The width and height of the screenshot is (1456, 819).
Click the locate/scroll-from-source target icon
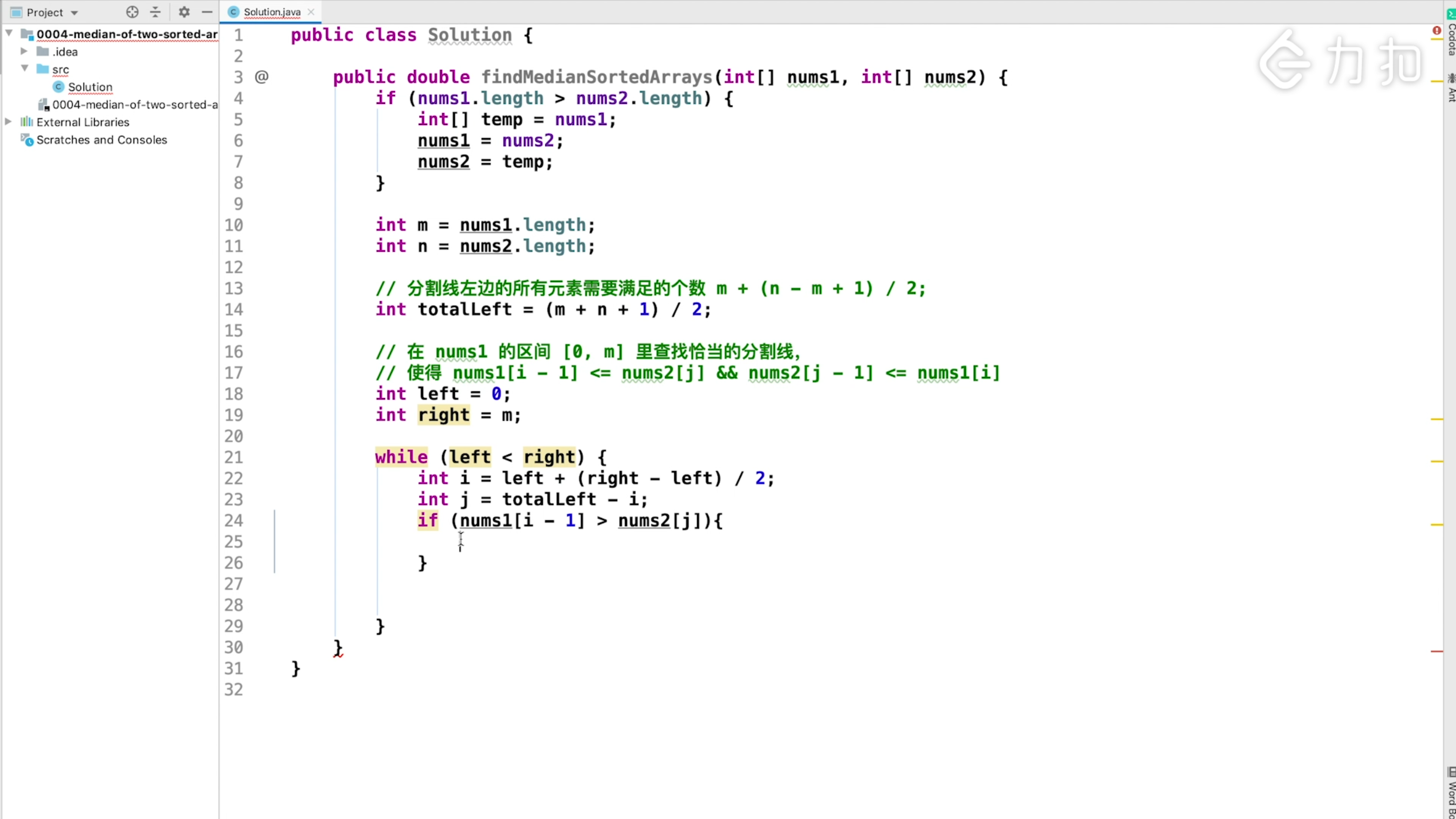click(x=132, y=12)
